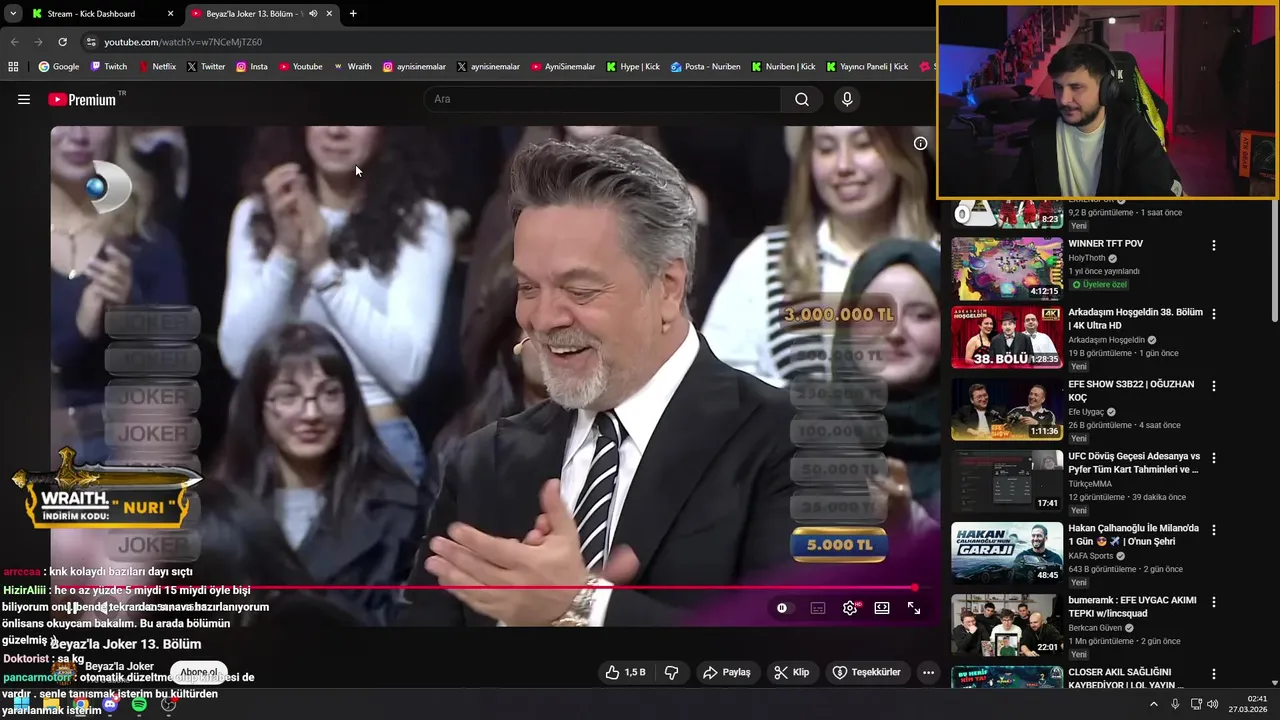This screenshot has width=1280, height=720.
Task: Go to YouTube Premium home logo
Action: (83, 99)
